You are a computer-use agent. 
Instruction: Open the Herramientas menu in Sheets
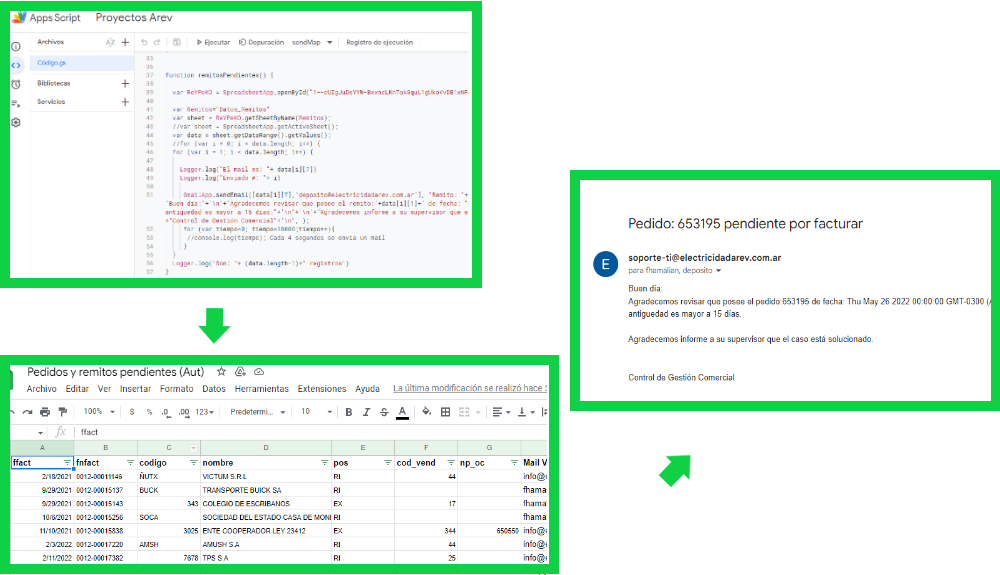261,388
